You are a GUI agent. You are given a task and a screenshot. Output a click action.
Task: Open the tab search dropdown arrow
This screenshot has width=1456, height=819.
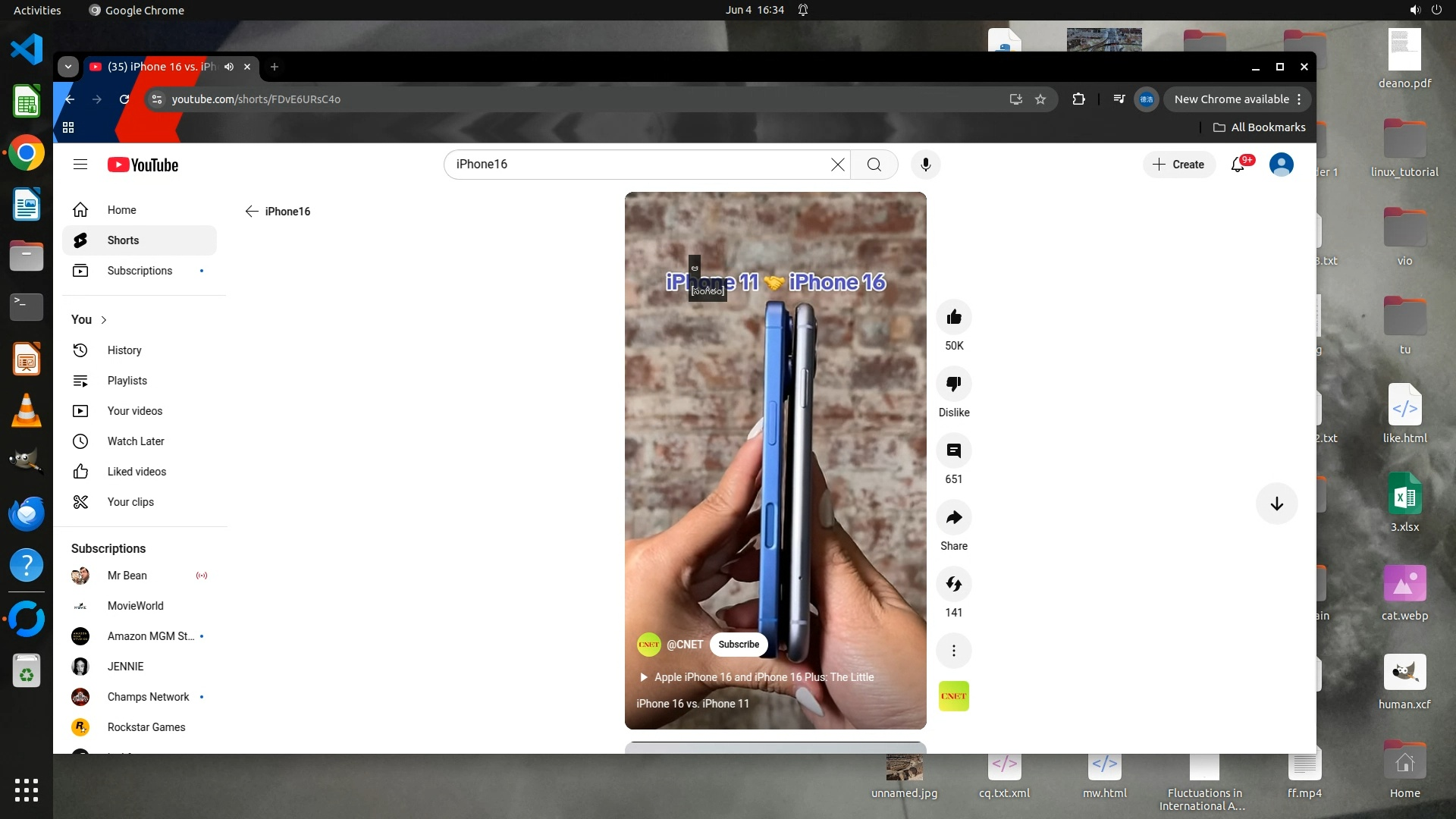tap(68, 67)
